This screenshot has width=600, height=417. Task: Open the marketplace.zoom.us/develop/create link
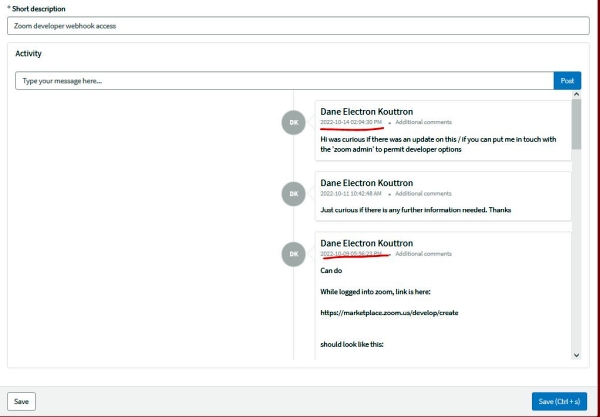[389, 313]
